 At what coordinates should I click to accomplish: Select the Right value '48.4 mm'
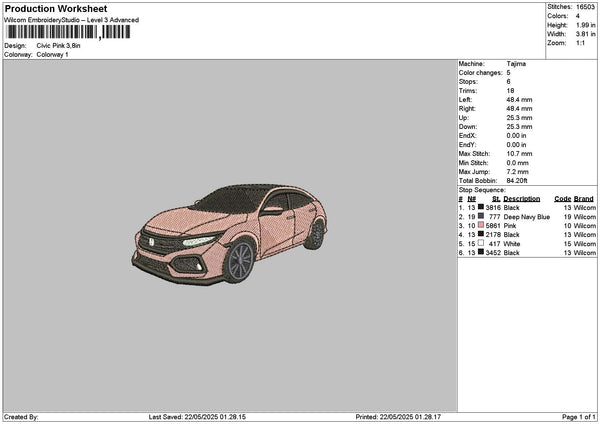coord(519,109)
